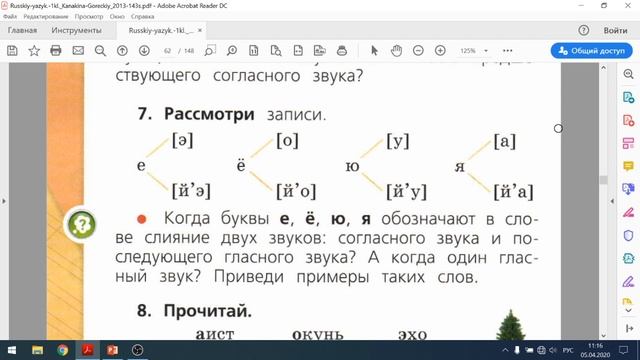640x360 pixels.
Task: Open the Windows notifications center icon
Action: pyautogui.click(x=624, y=350)
